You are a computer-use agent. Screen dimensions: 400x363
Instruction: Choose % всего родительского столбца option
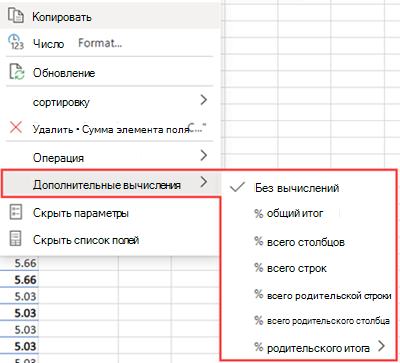tap(309, 321)
